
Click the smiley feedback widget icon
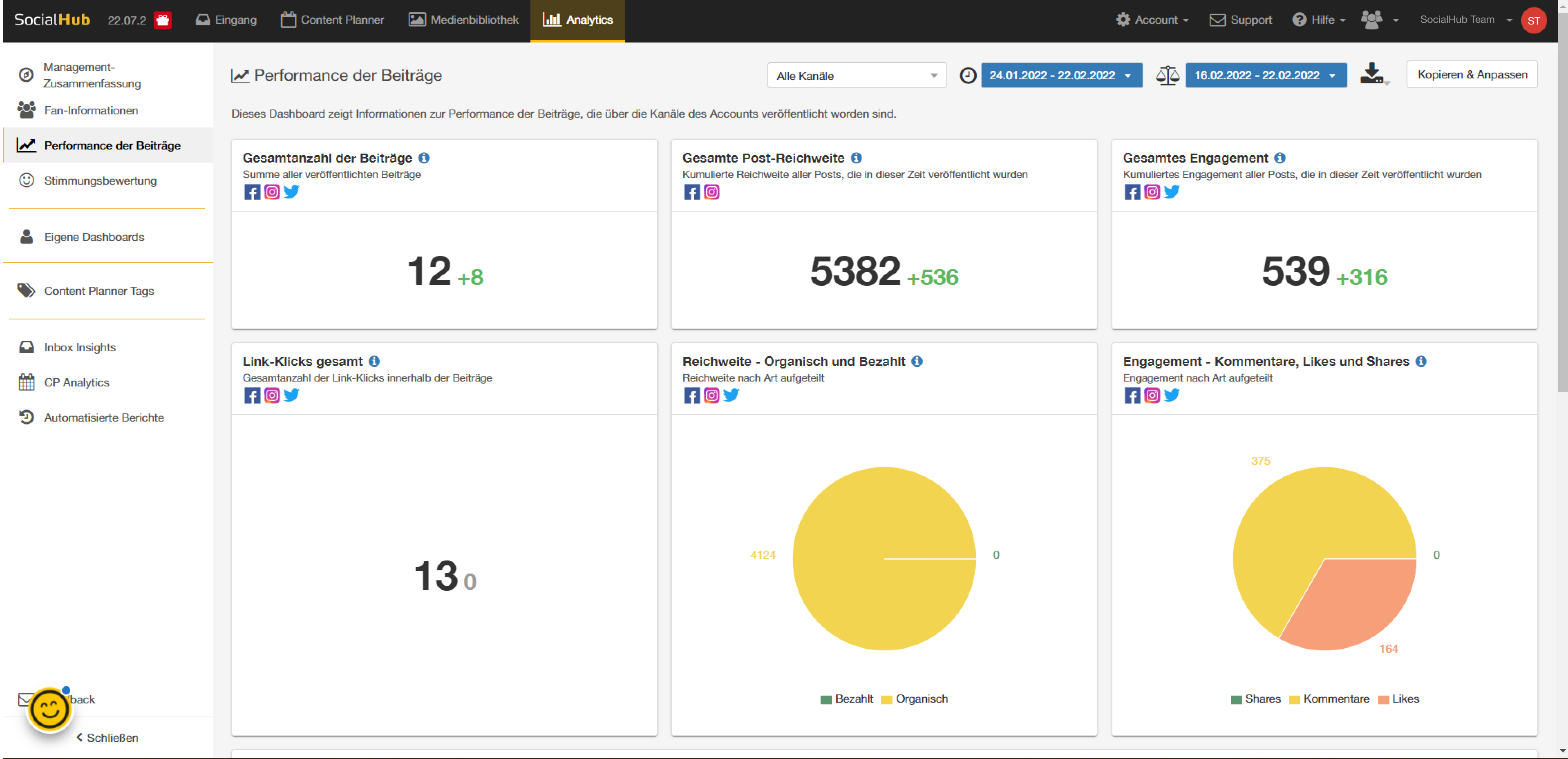click(49, 710)
